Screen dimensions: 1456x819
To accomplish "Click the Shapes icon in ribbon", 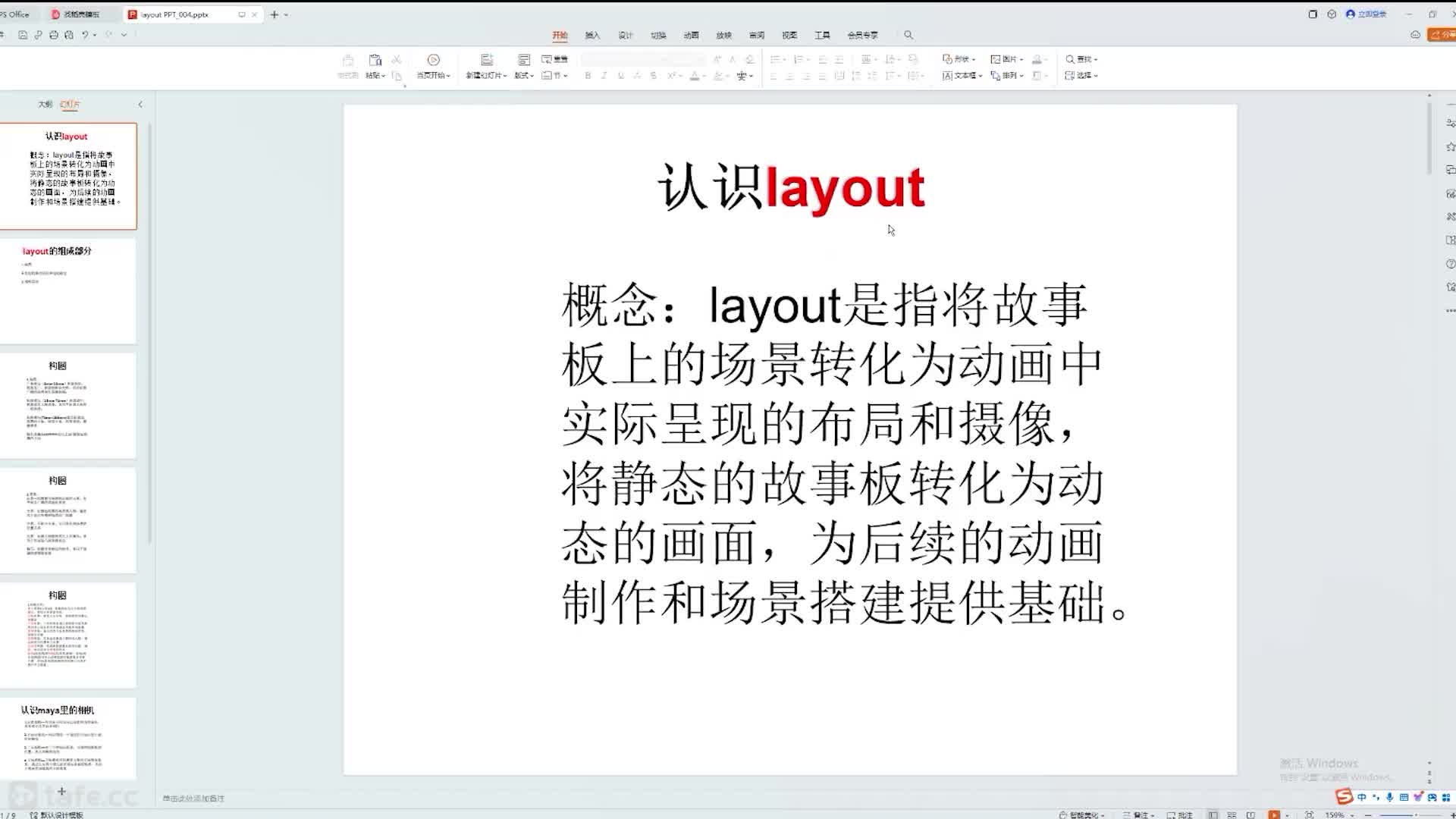I will coord(947,58).
